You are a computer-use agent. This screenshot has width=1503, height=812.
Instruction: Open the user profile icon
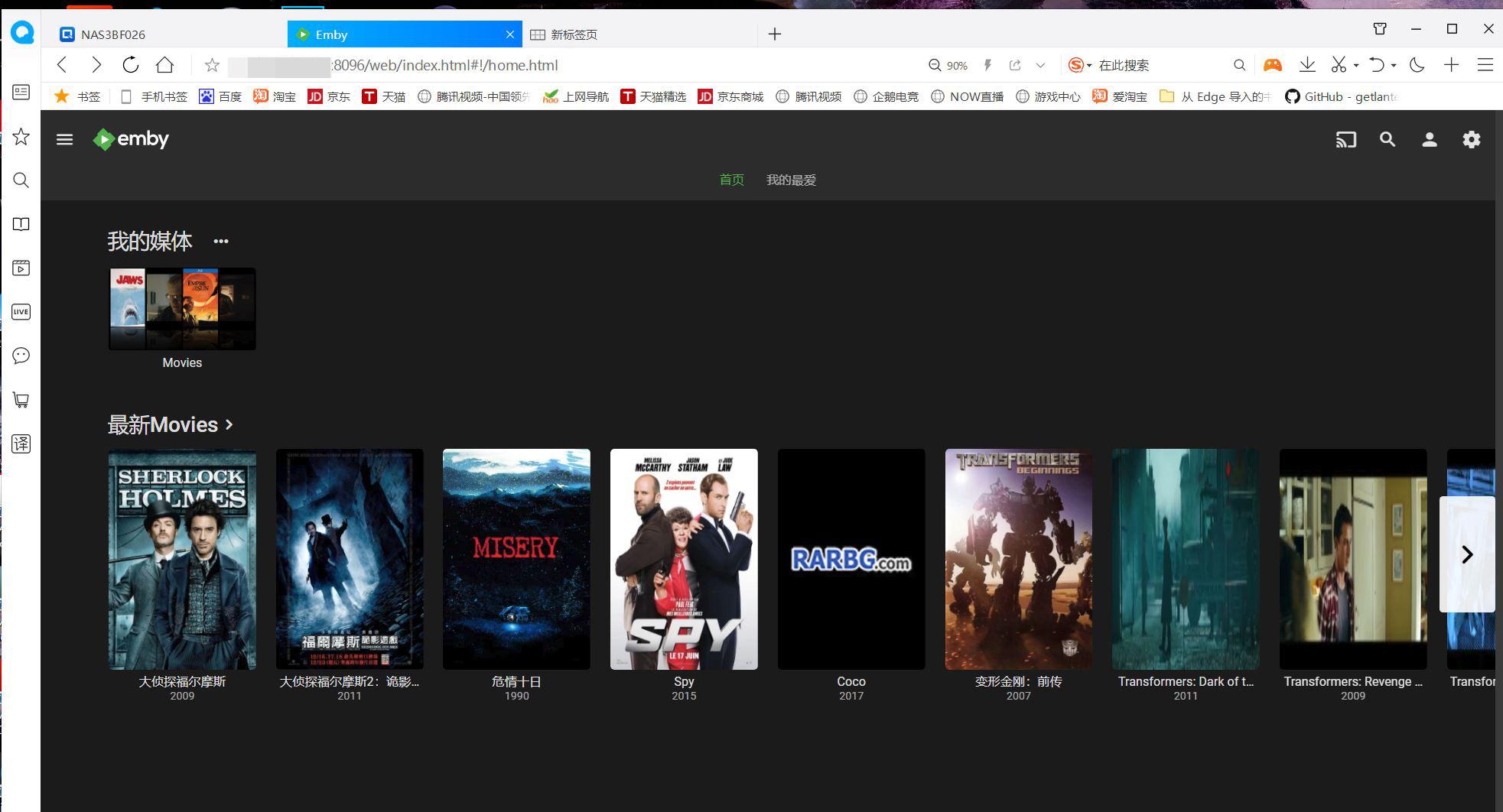coord(1429,140)
